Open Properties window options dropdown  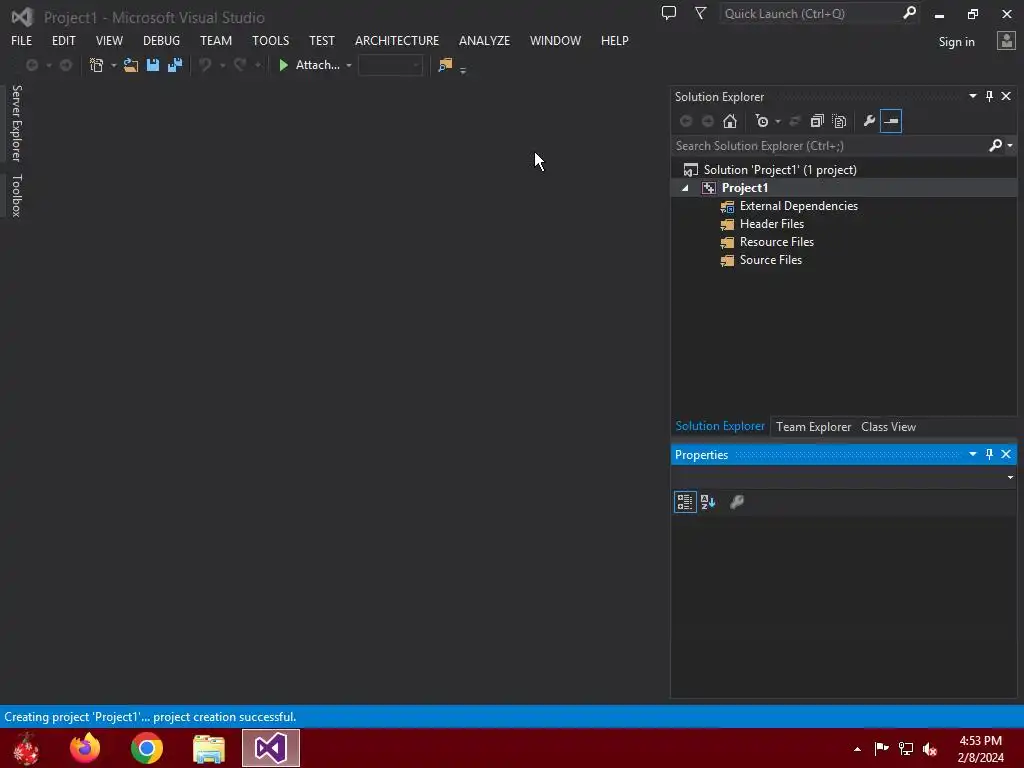click(x=972, y=454)
